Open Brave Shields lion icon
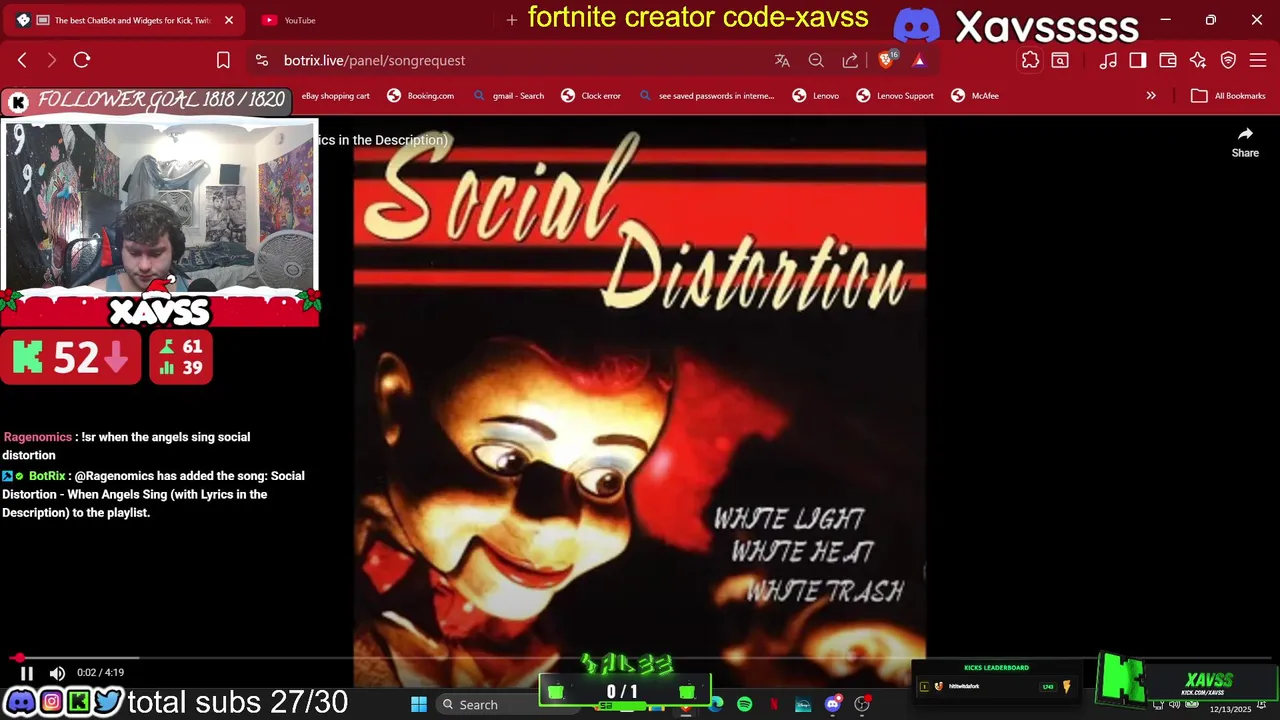The height and width of the screenshot is (720, 1280). [886, 60]
